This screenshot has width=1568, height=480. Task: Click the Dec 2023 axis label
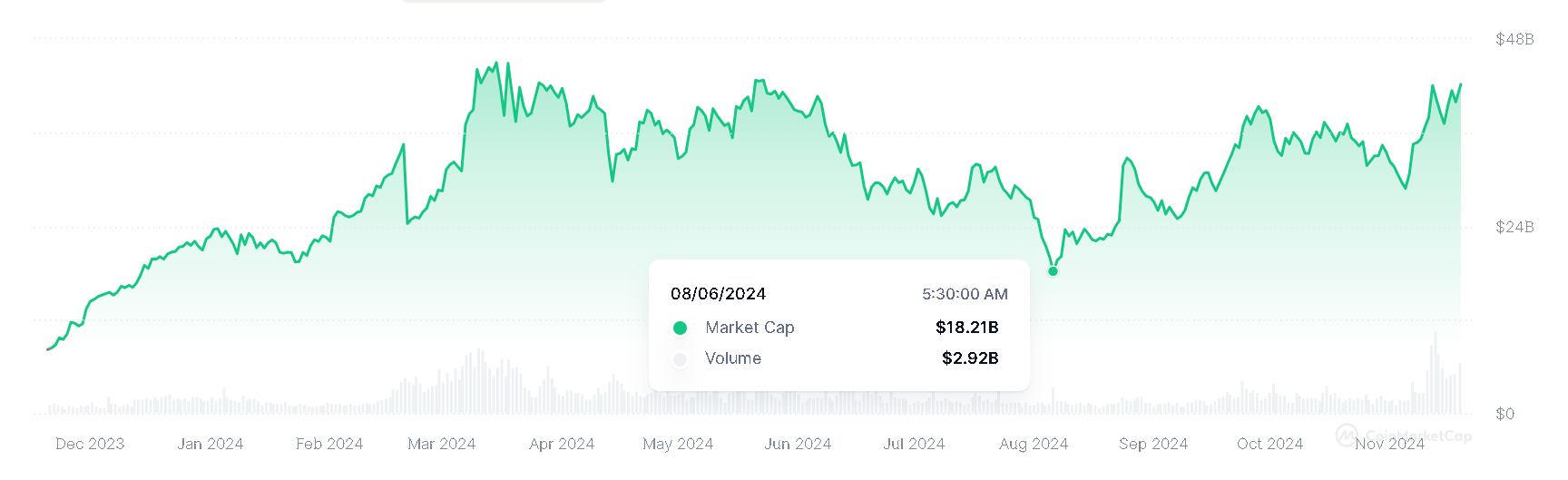click(90, 444)
